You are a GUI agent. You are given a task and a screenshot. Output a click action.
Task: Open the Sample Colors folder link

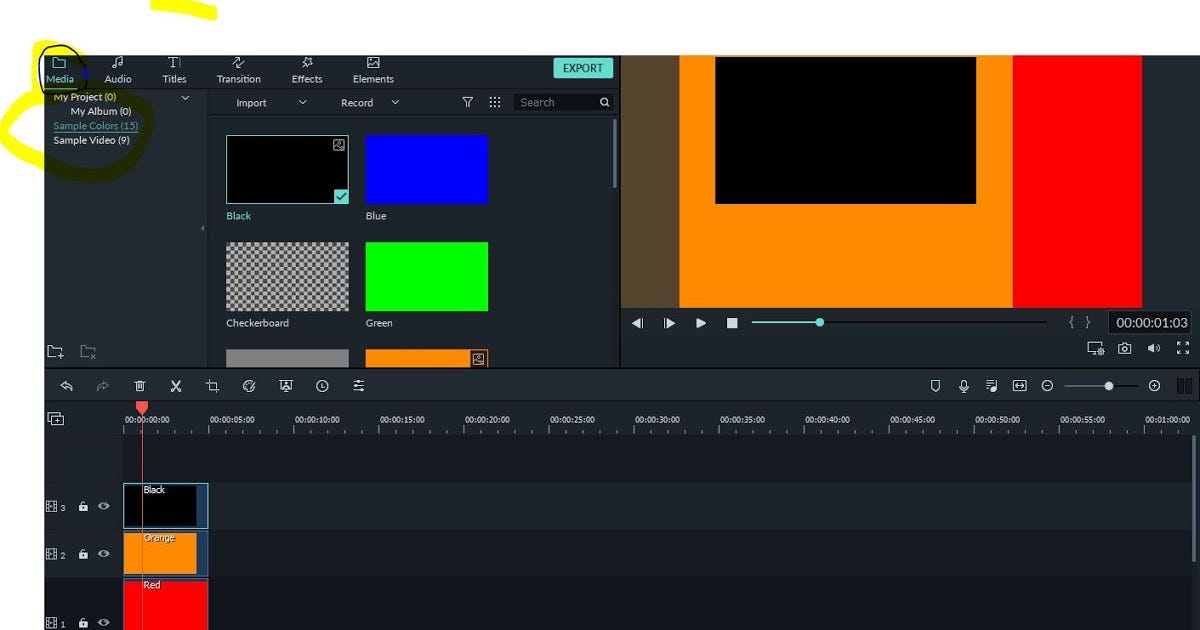coord(95,125)
